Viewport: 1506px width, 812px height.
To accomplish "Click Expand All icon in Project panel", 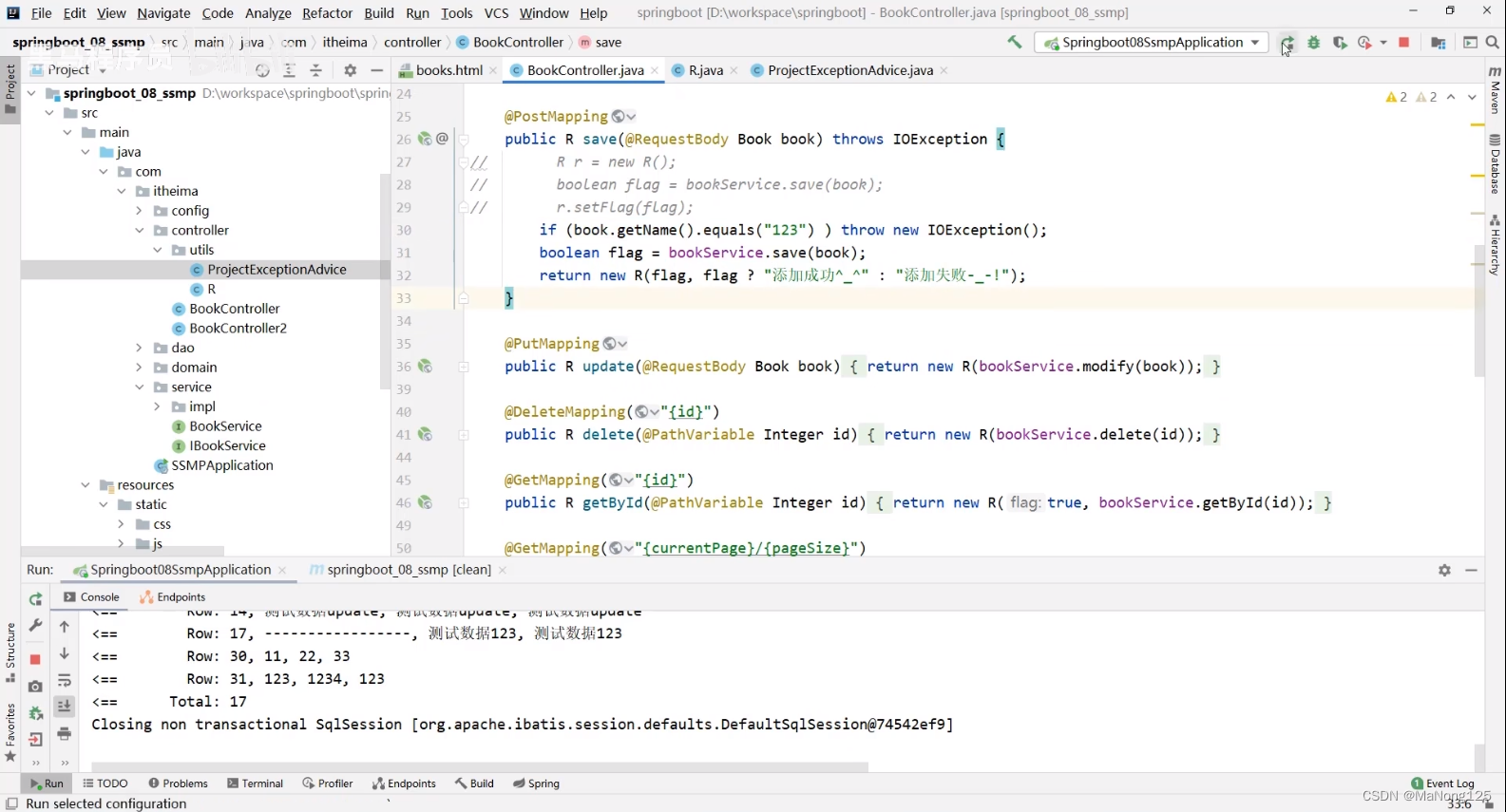I will [x=290, y=70].
